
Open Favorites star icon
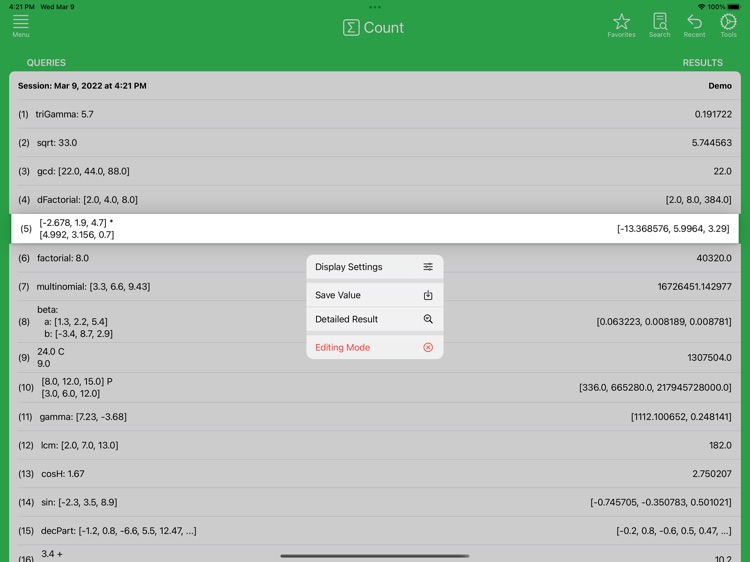(621, 22)
